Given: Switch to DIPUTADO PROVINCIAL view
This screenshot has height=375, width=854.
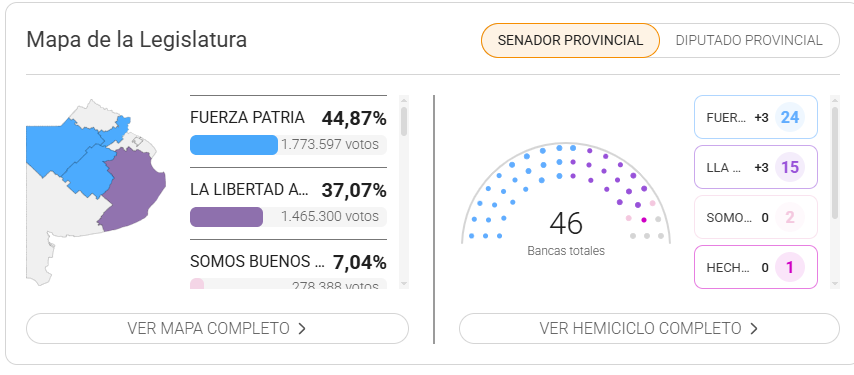Looking at the screenshot, I should point(749,40).
